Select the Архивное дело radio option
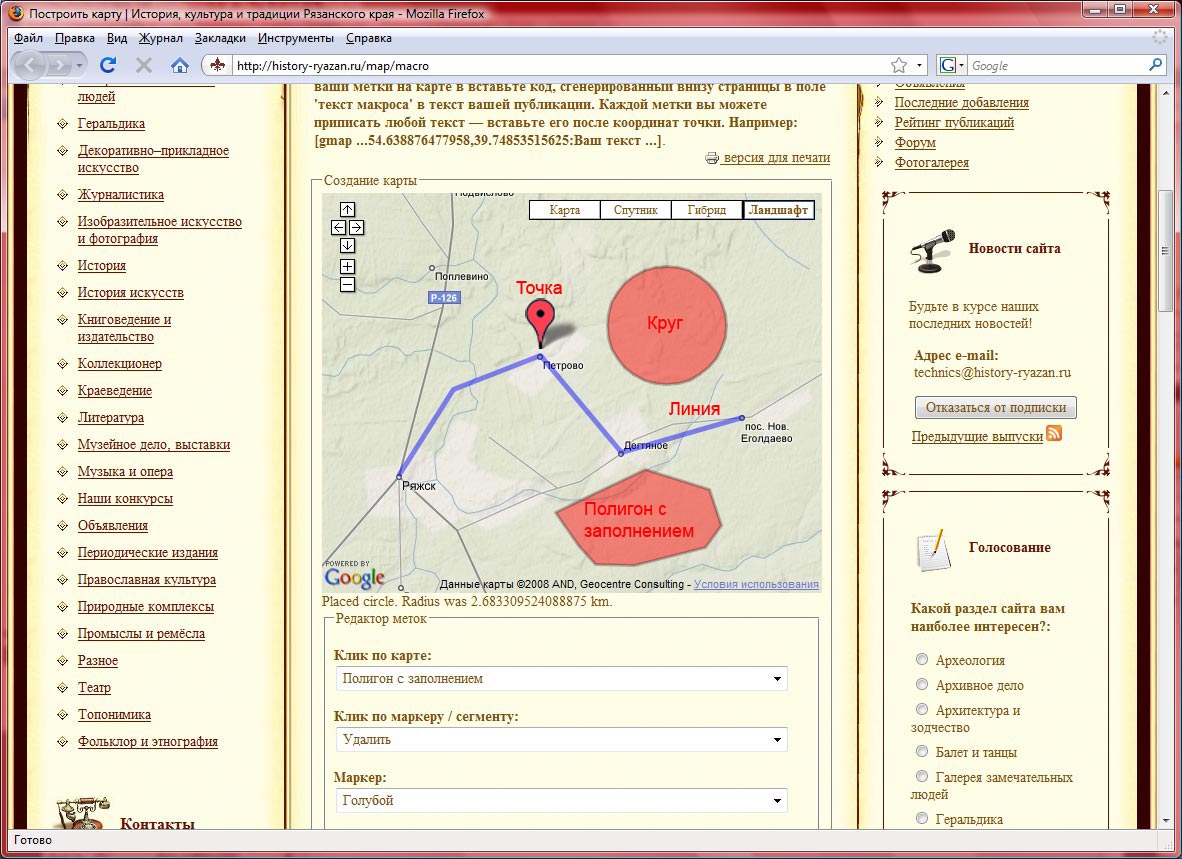 (921, 684)
